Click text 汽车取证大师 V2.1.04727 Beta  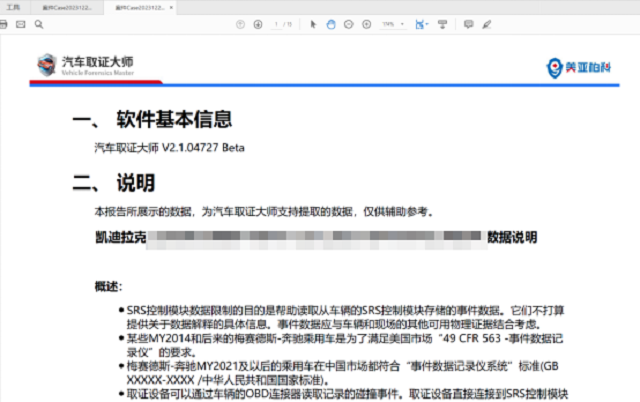(x=169, y=147)
